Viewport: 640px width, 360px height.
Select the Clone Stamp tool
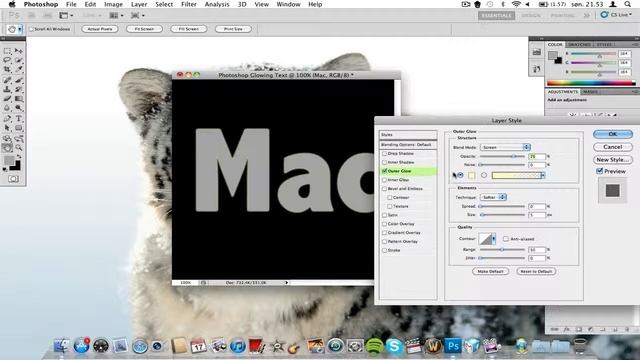point(7,89)
